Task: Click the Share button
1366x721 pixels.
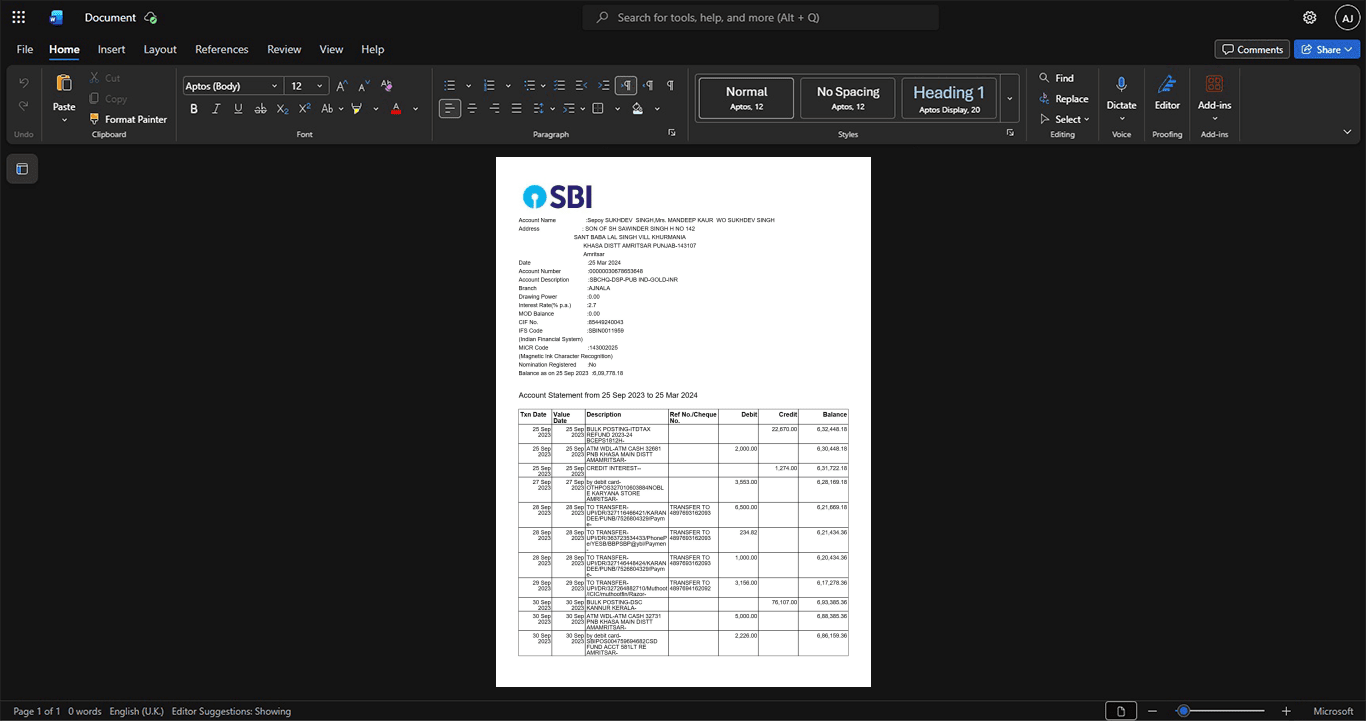Action: pyautogui.click(x=1327, y=49)
